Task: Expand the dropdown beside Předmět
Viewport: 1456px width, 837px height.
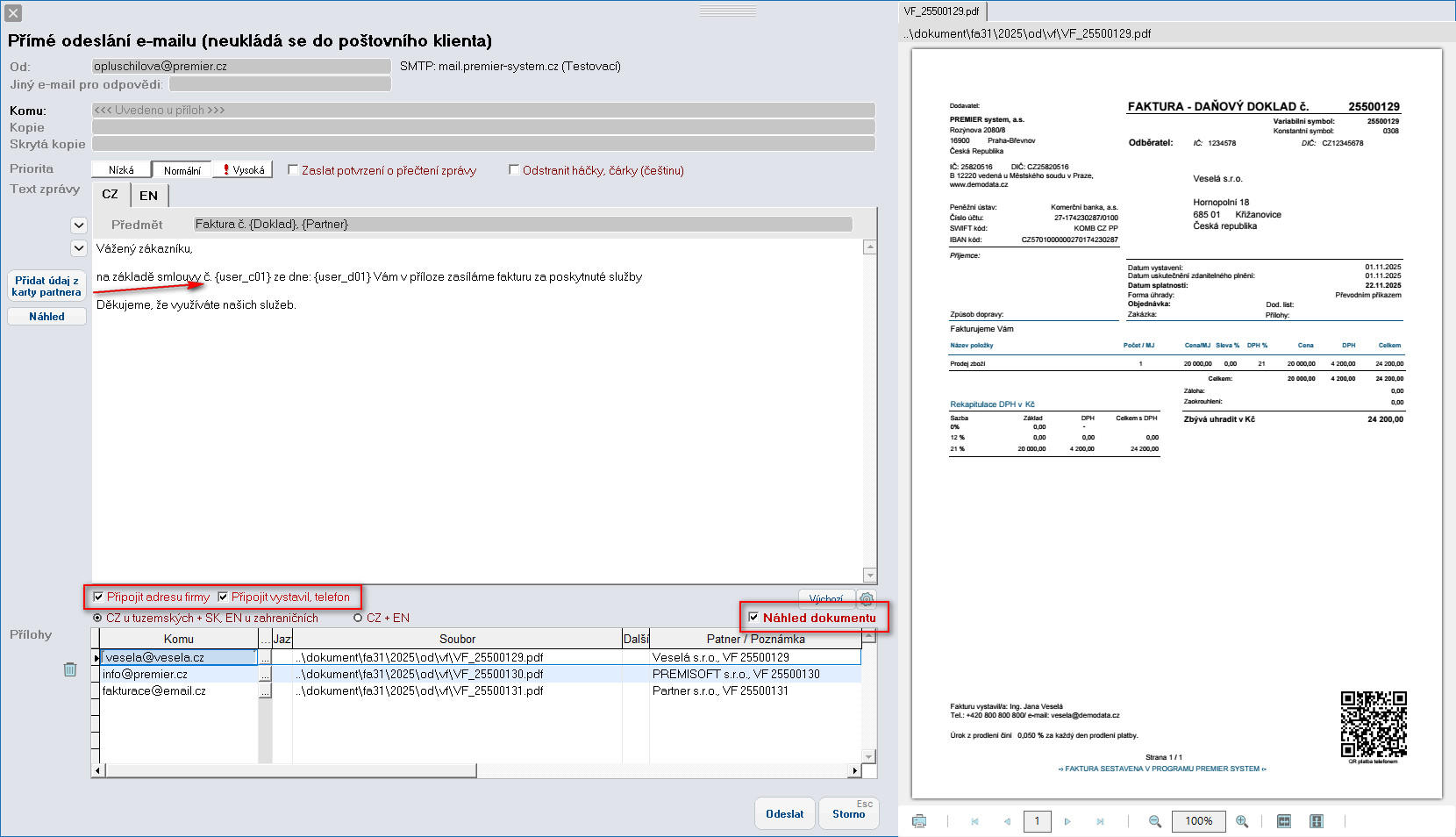Action: [78, 225]
